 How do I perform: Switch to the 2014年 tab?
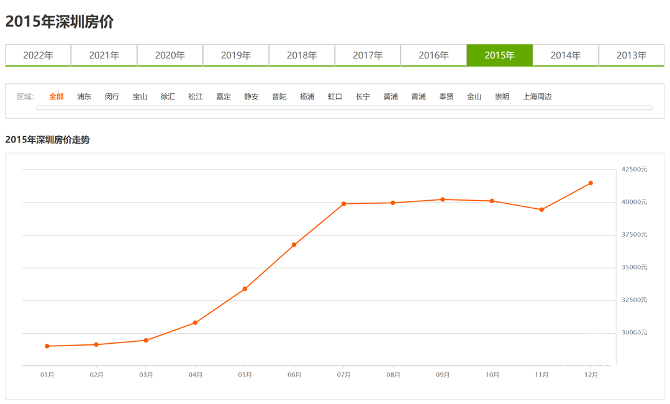[x=566, y=55]
